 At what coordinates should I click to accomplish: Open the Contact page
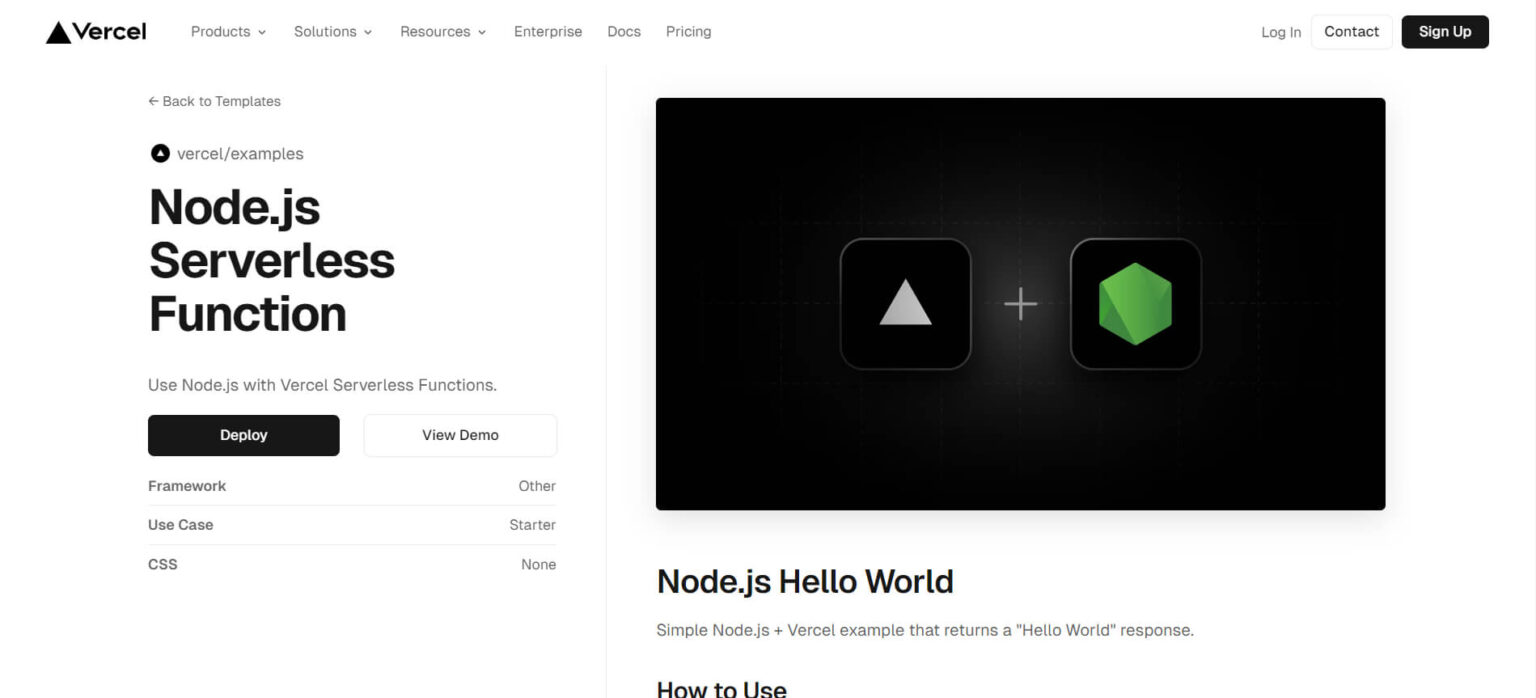[1351, 31]
